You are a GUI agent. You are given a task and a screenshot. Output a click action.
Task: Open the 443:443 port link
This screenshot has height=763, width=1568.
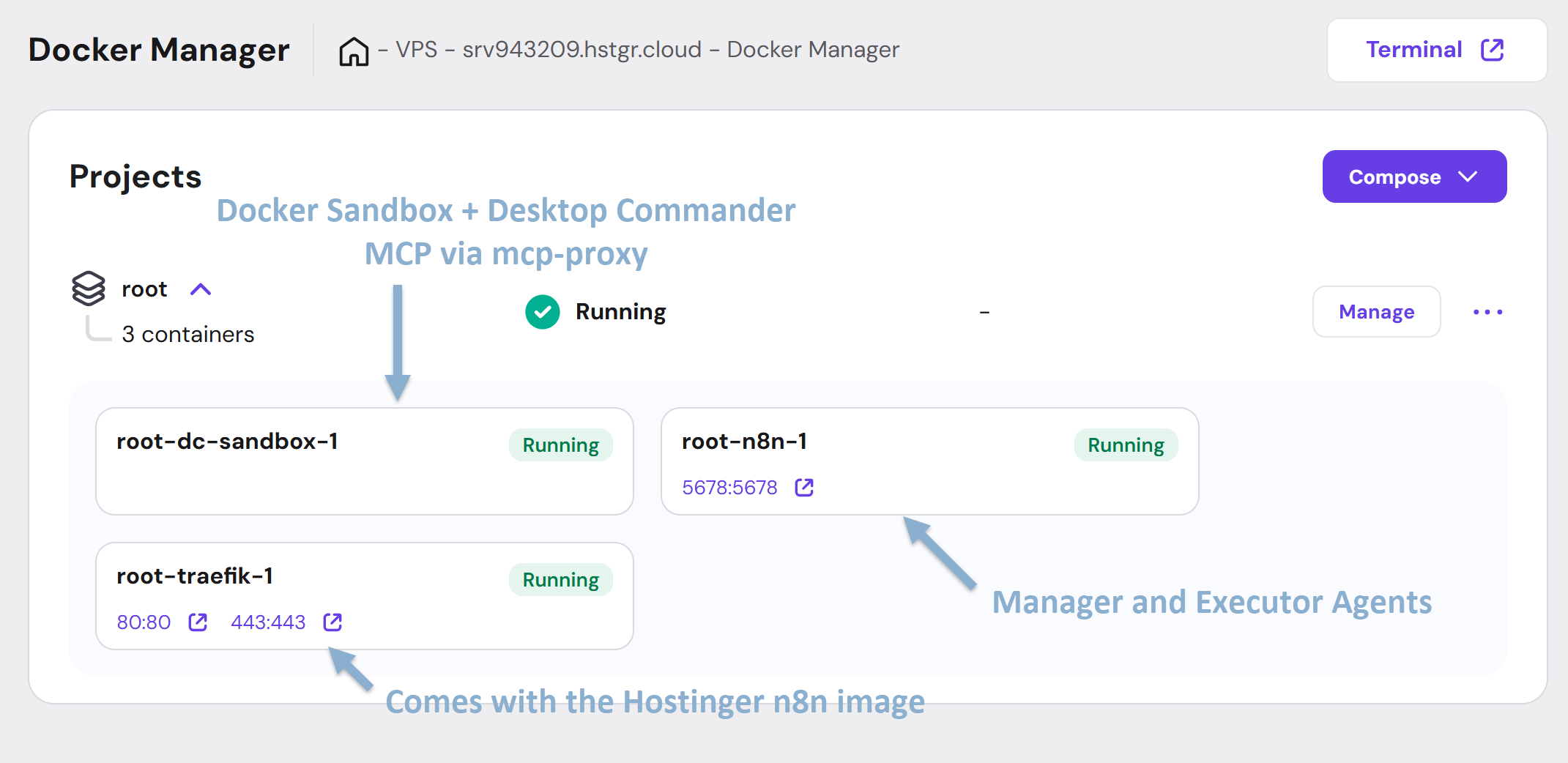pos(268,622)
